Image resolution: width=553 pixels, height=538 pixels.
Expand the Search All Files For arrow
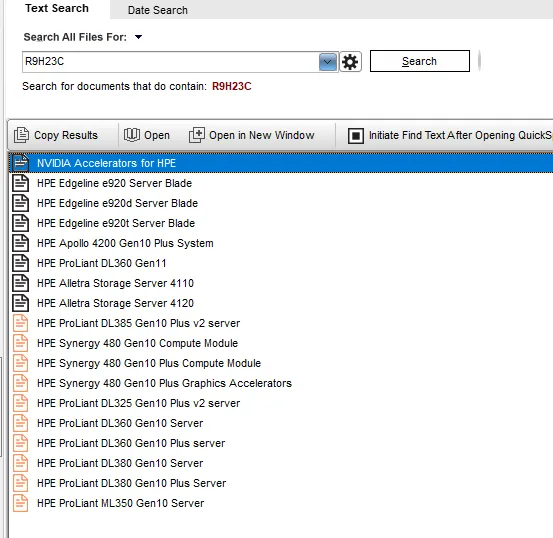[138, 37]
